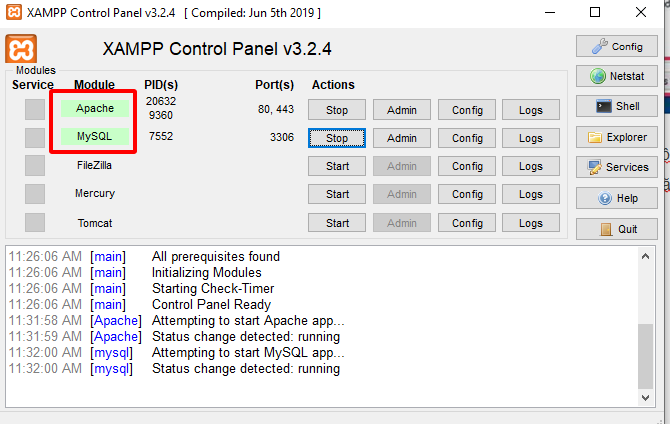Click MySQL port value 3306
The width and height of the screenshot is (670, 424).
click(282, 137)
